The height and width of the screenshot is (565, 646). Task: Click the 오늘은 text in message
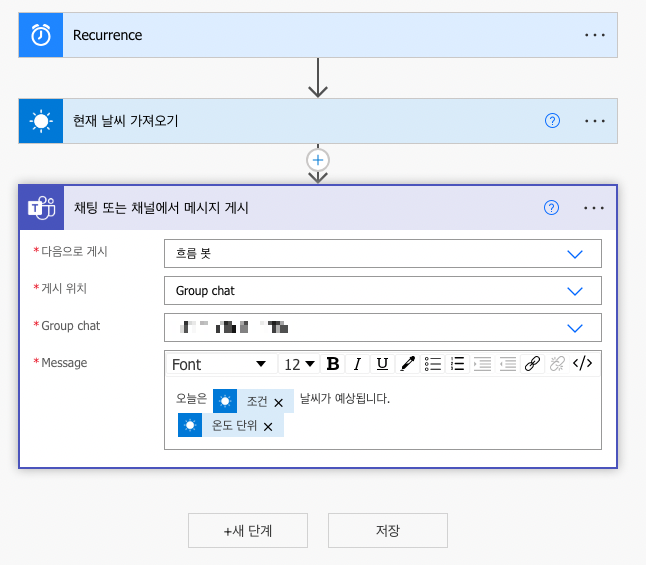[x=191, y=399]
